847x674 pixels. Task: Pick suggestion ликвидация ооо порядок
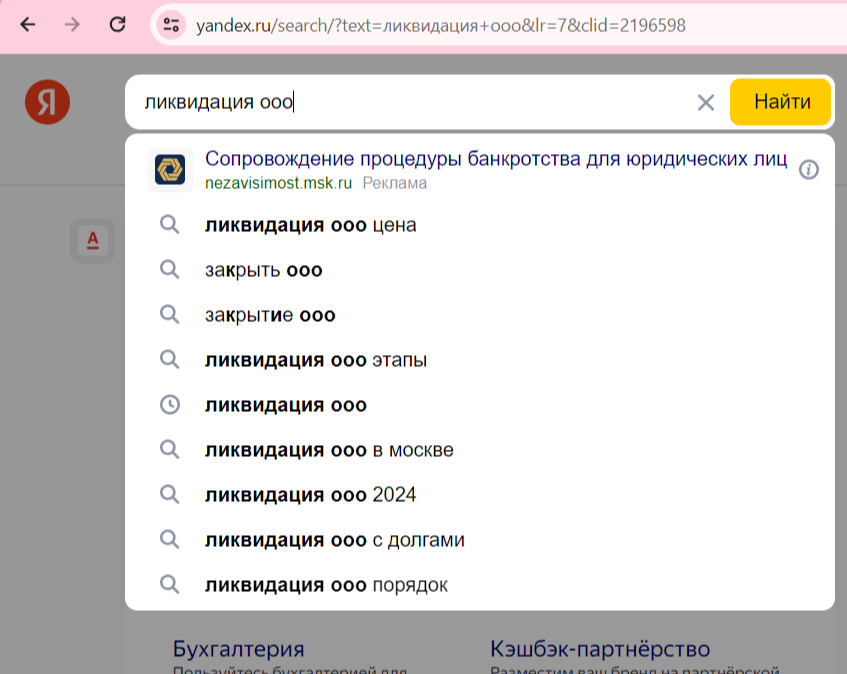click(326, 585)
